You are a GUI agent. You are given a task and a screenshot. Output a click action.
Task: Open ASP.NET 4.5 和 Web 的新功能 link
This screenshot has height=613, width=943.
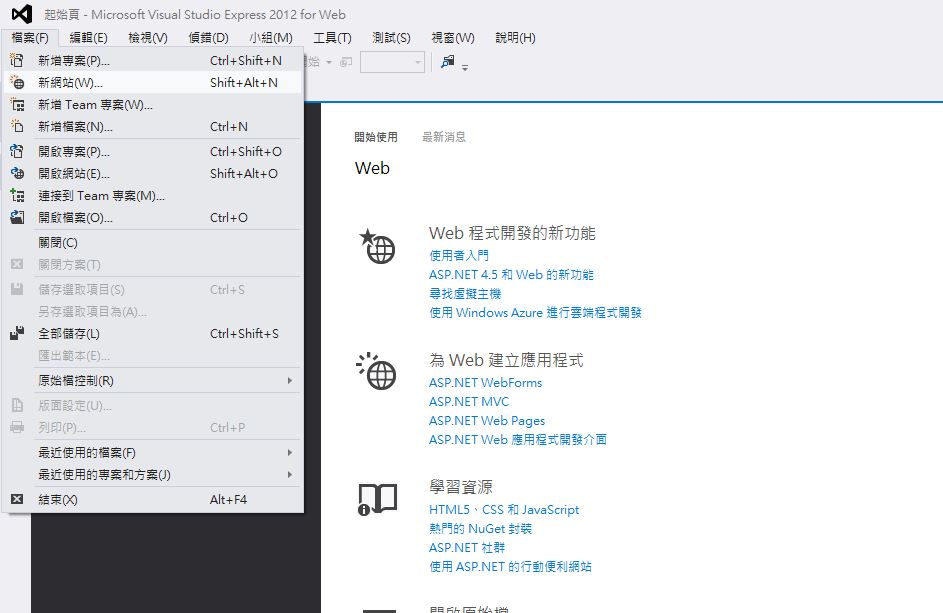511,275
